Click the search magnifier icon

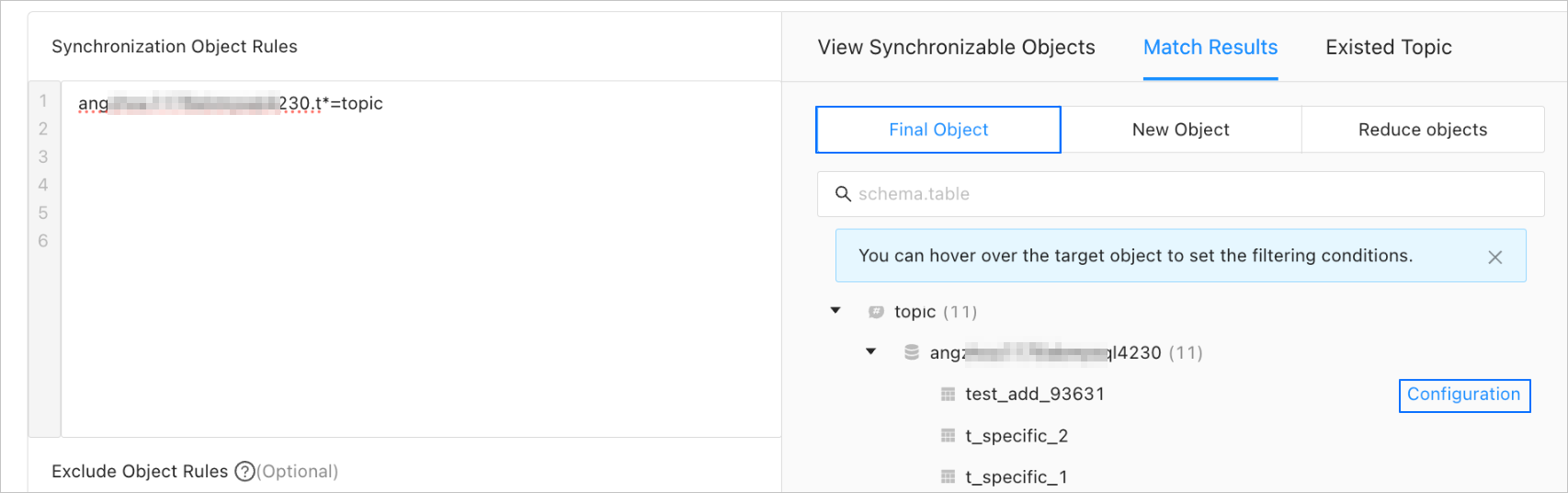click(842, 194)
